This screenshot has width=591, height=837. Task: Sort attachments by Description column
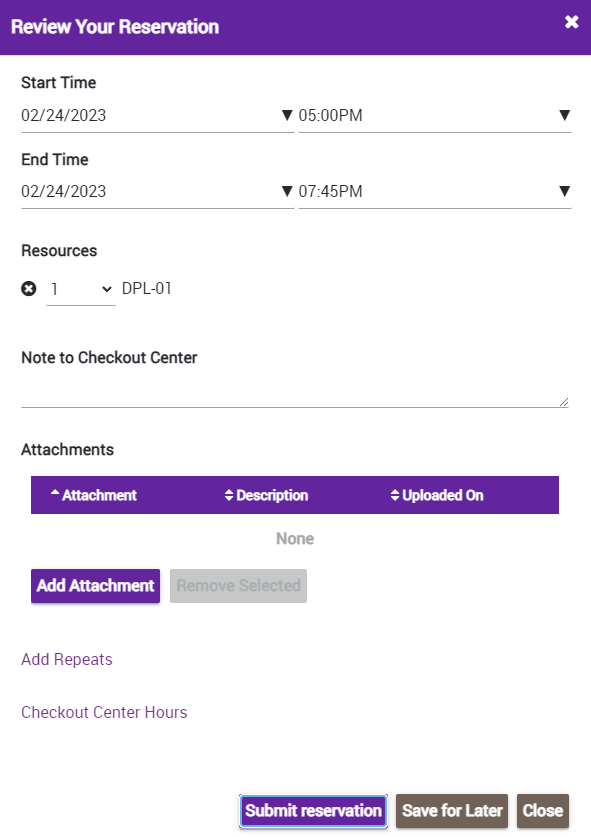(266, 495)
